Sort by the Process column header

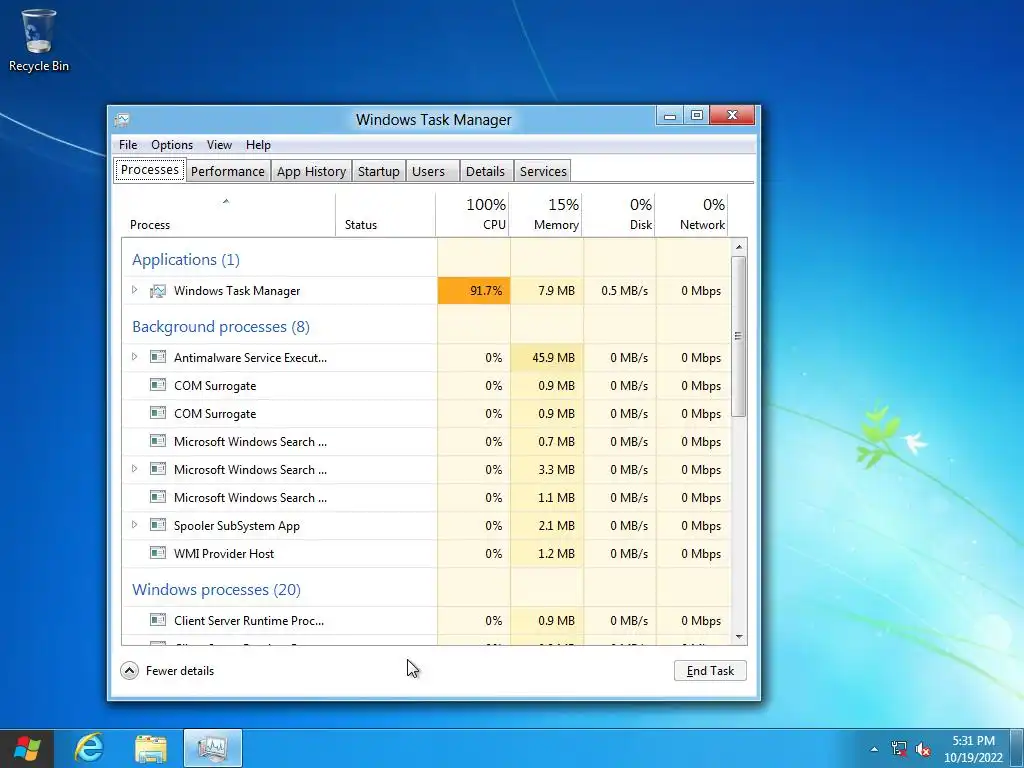(229, 215)
